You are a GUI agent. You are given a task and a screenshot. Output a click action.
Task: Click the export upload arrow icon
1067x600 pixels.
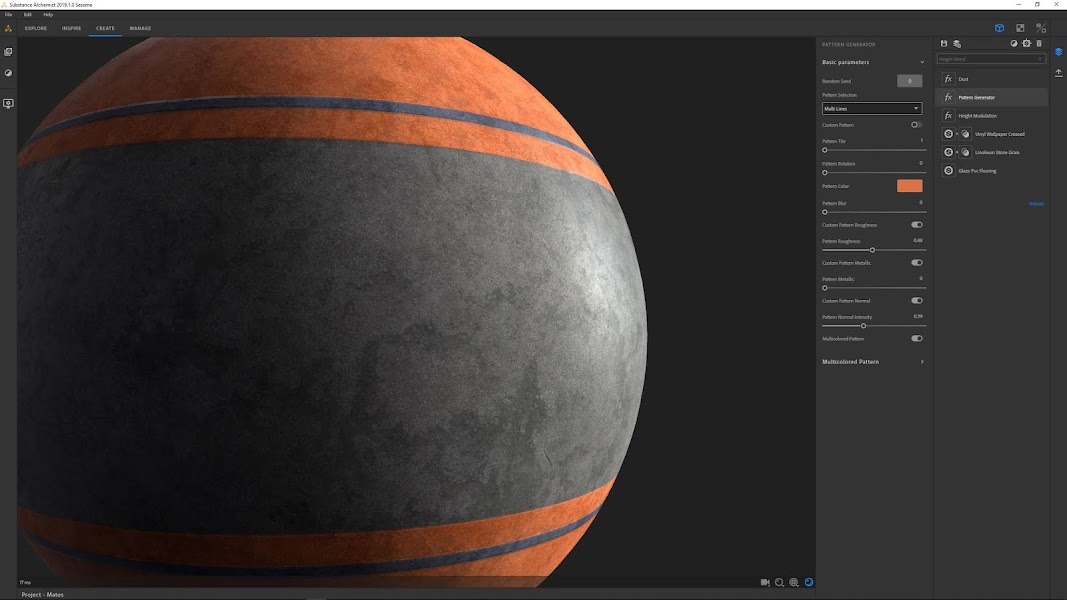tap(1058, 73)
